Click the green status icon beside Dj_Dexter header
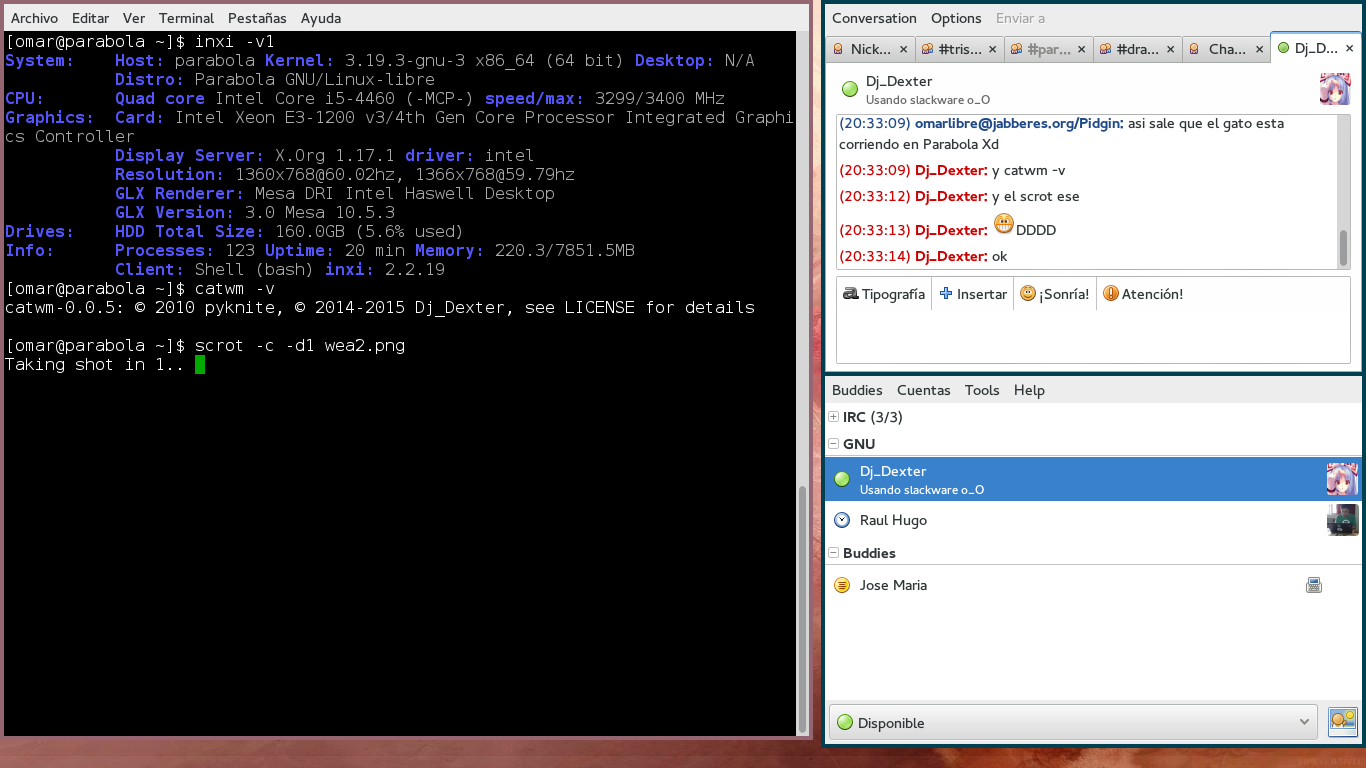1366x768 pixels. 850,89
